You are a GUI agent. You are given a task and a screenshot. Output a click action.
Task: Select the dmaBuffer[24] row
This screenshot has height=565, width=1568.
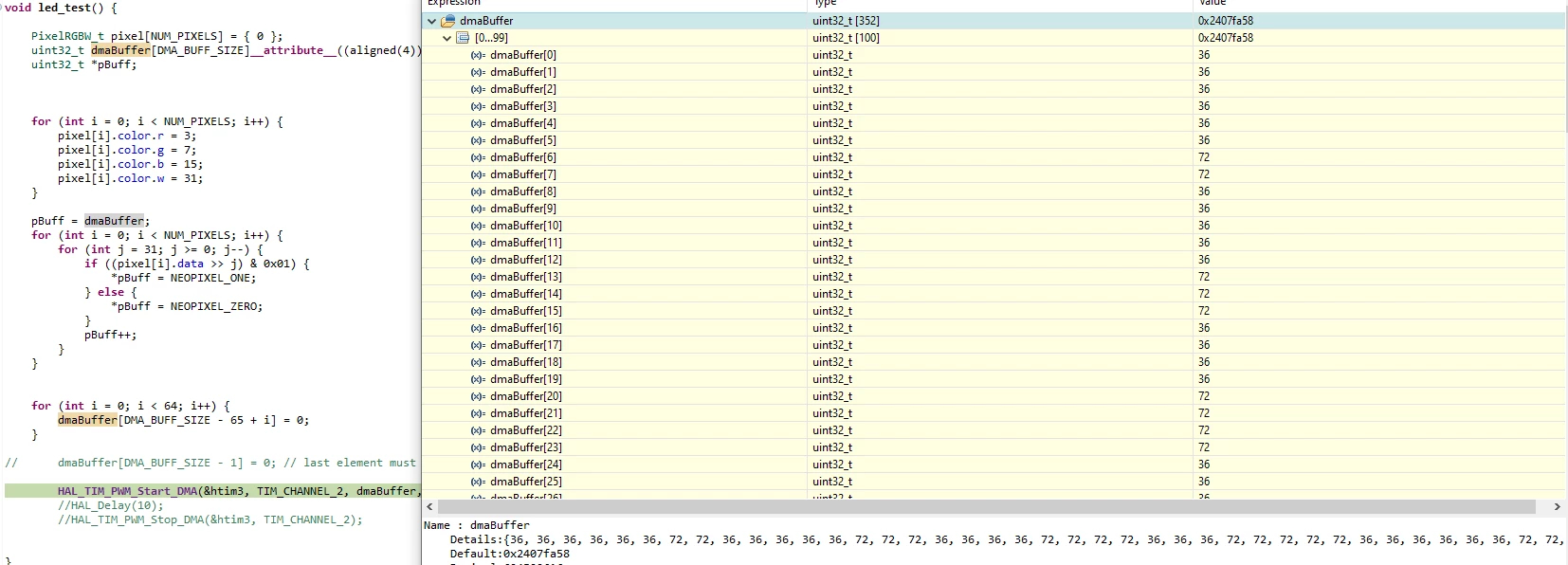[994, 465]
